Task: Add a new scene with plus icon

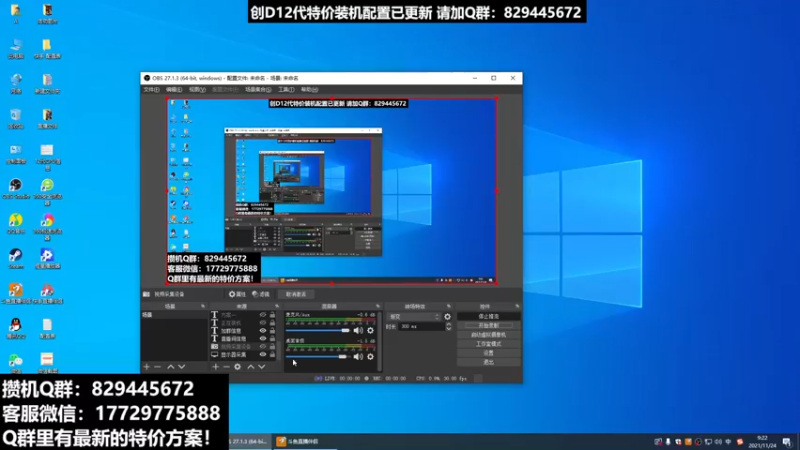Action: click(147, 367)
